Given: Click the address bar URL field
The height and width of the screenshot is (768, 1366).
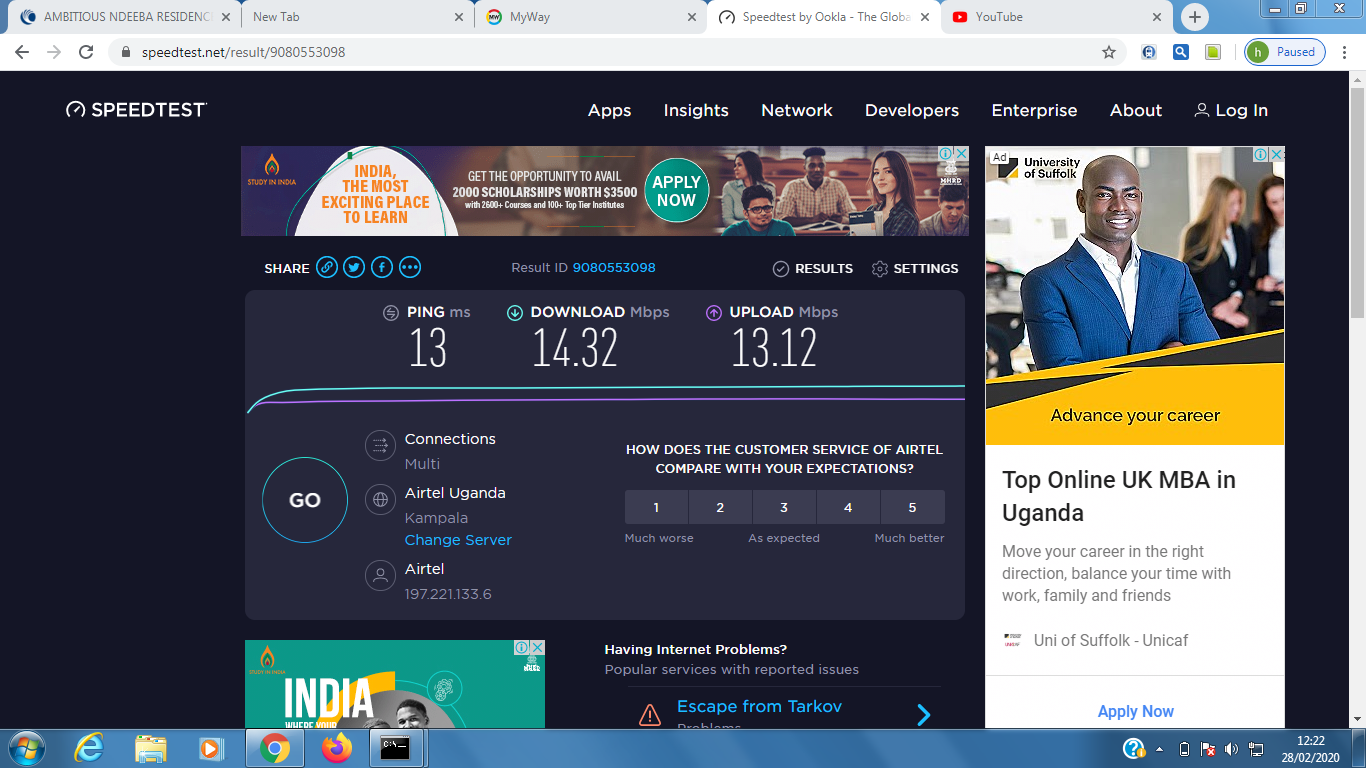Looking at the screenshot, I should pyautogui.click(x=600, y=52).
